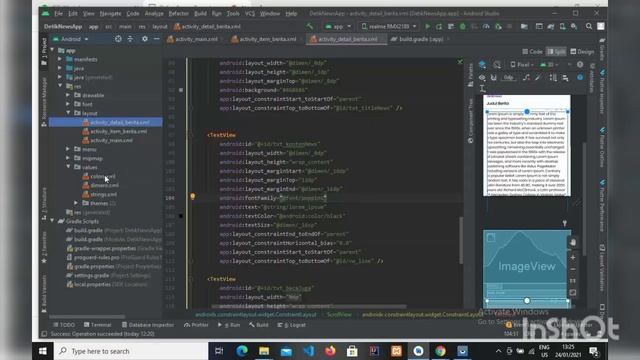
Task: Open Visual Studio Code from the taskbar
Action: click(x=309, y=351)
